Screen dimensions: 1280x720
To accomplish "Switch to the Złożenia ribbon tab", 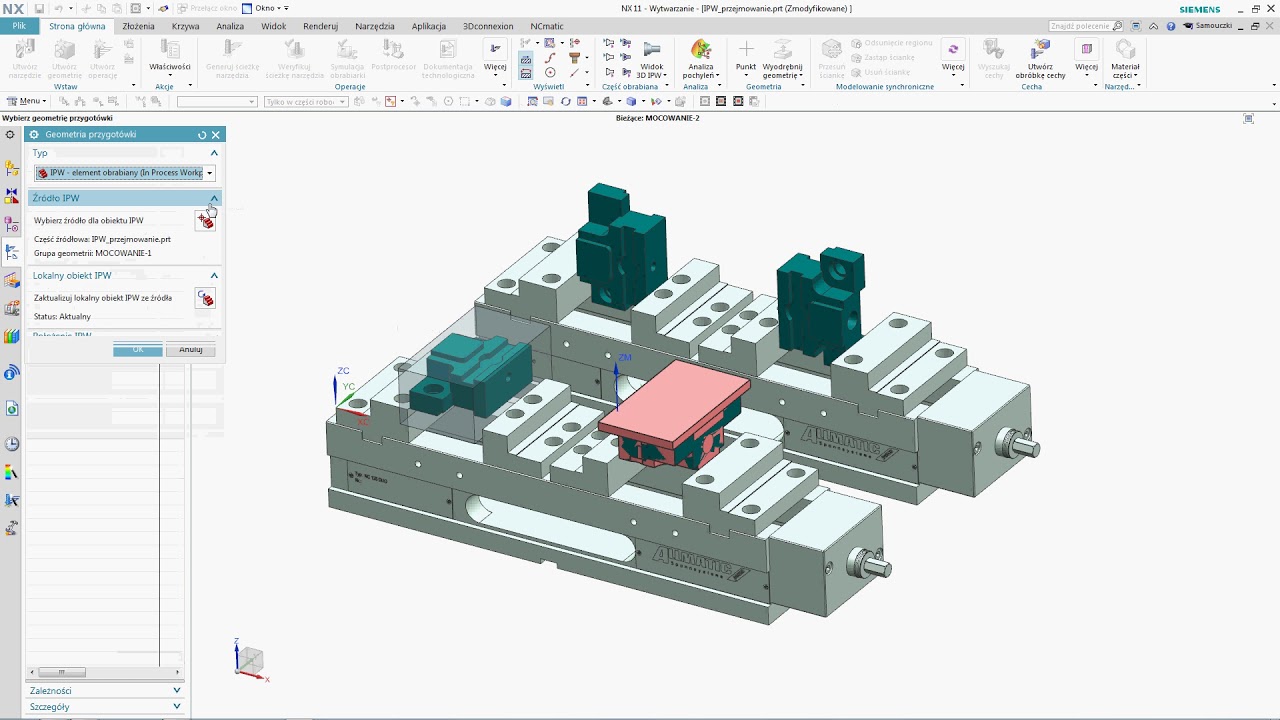I will point(138,26).
